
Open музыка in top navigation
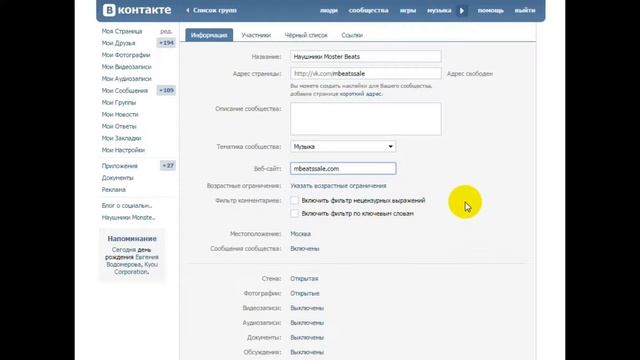click(439, 10)
